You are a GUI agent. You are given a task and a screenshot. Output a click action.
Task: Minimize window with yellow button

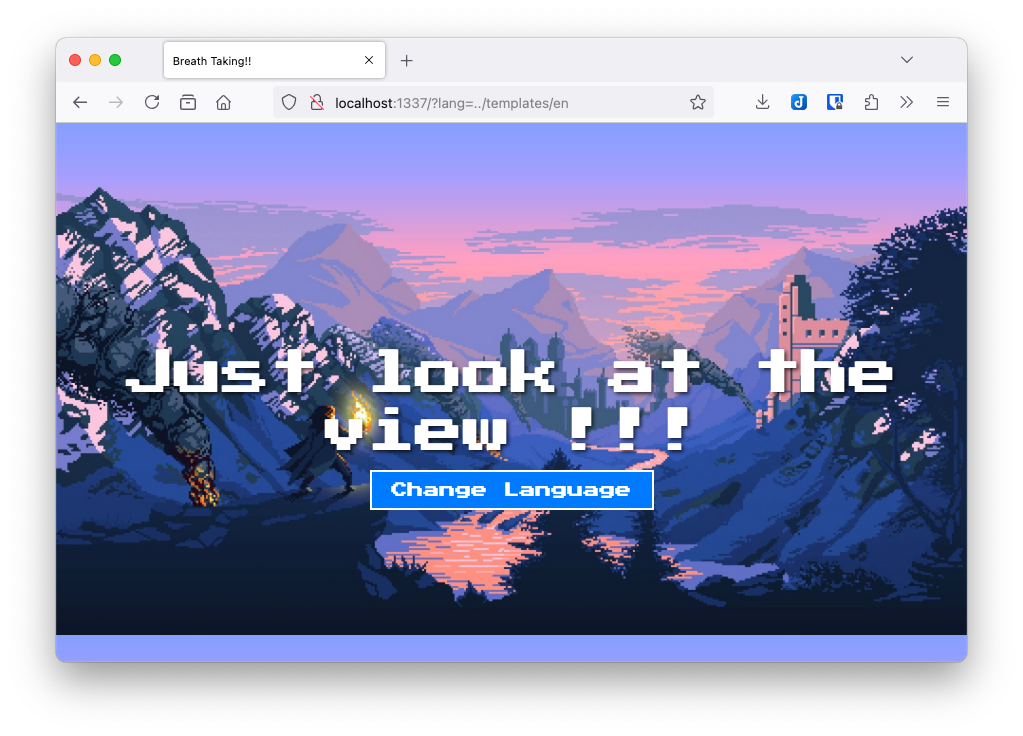coord(95,61)
